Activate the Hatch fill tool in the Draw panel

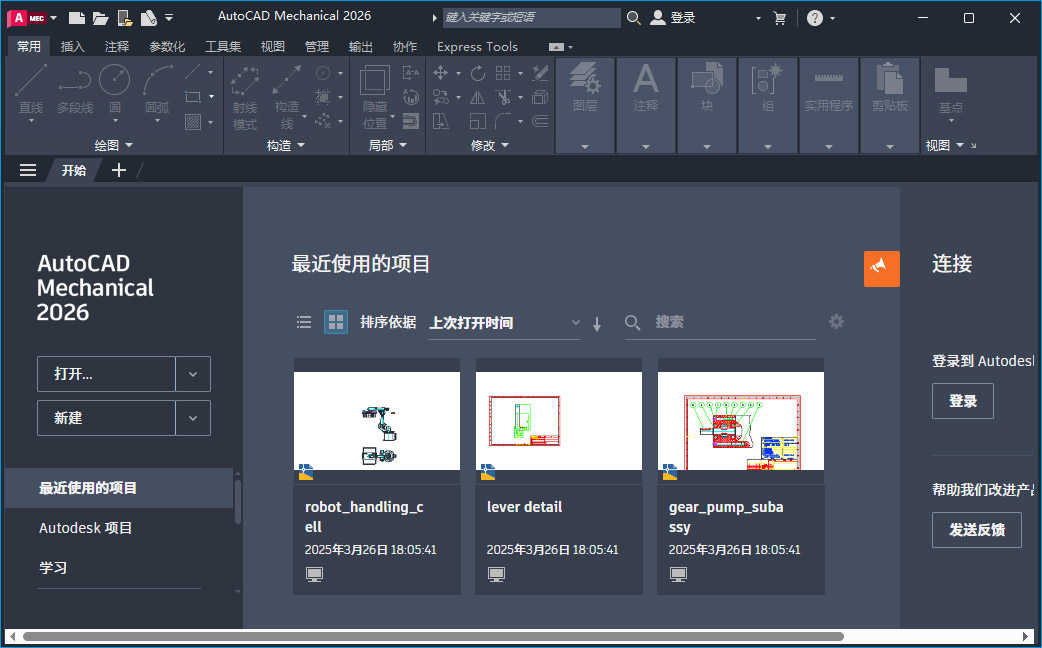pos(193,121)
